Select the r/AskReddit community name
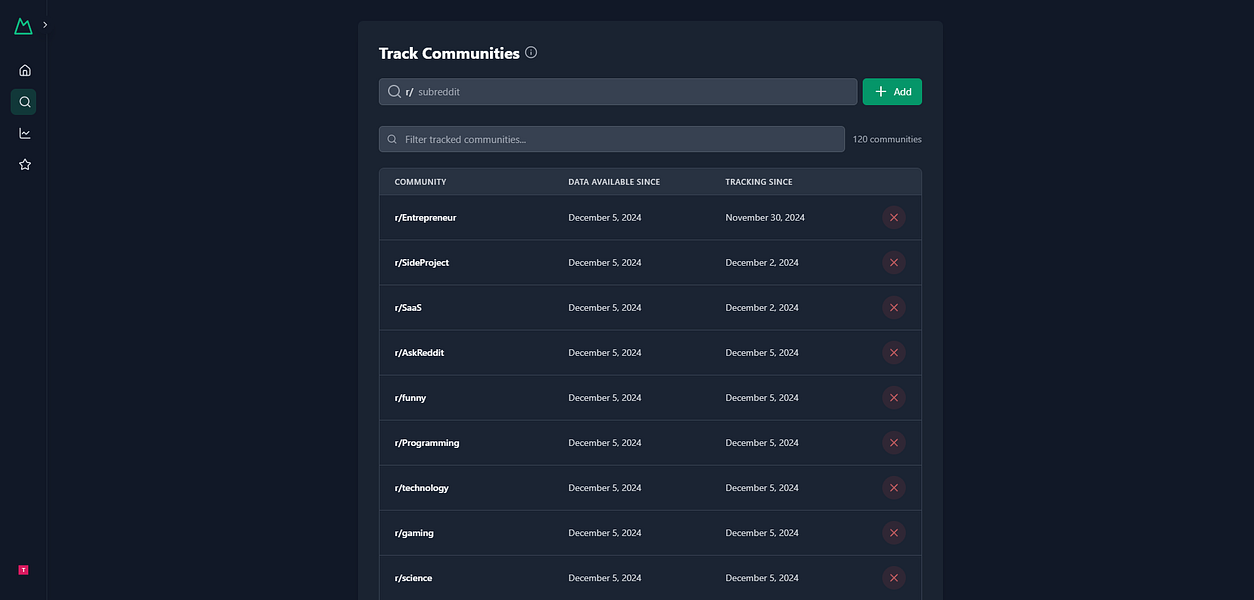1254x600 pixels. 419,352
